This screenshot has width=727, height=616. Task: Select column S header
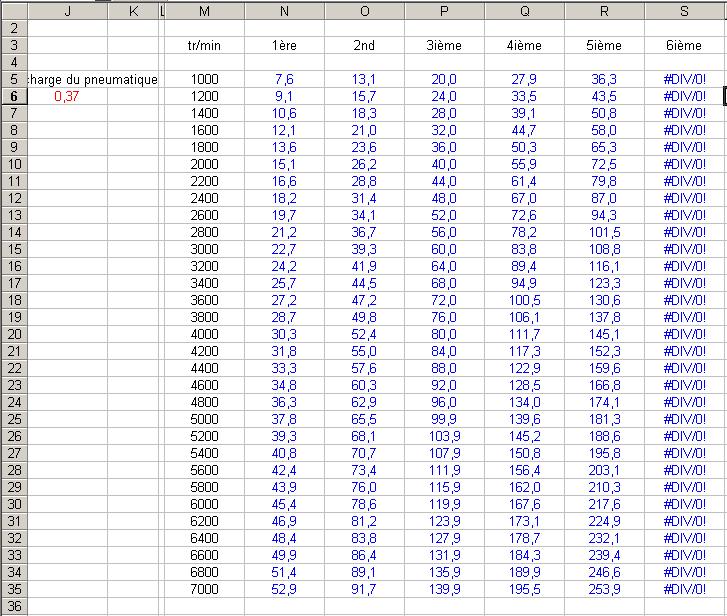click(684, 11)
